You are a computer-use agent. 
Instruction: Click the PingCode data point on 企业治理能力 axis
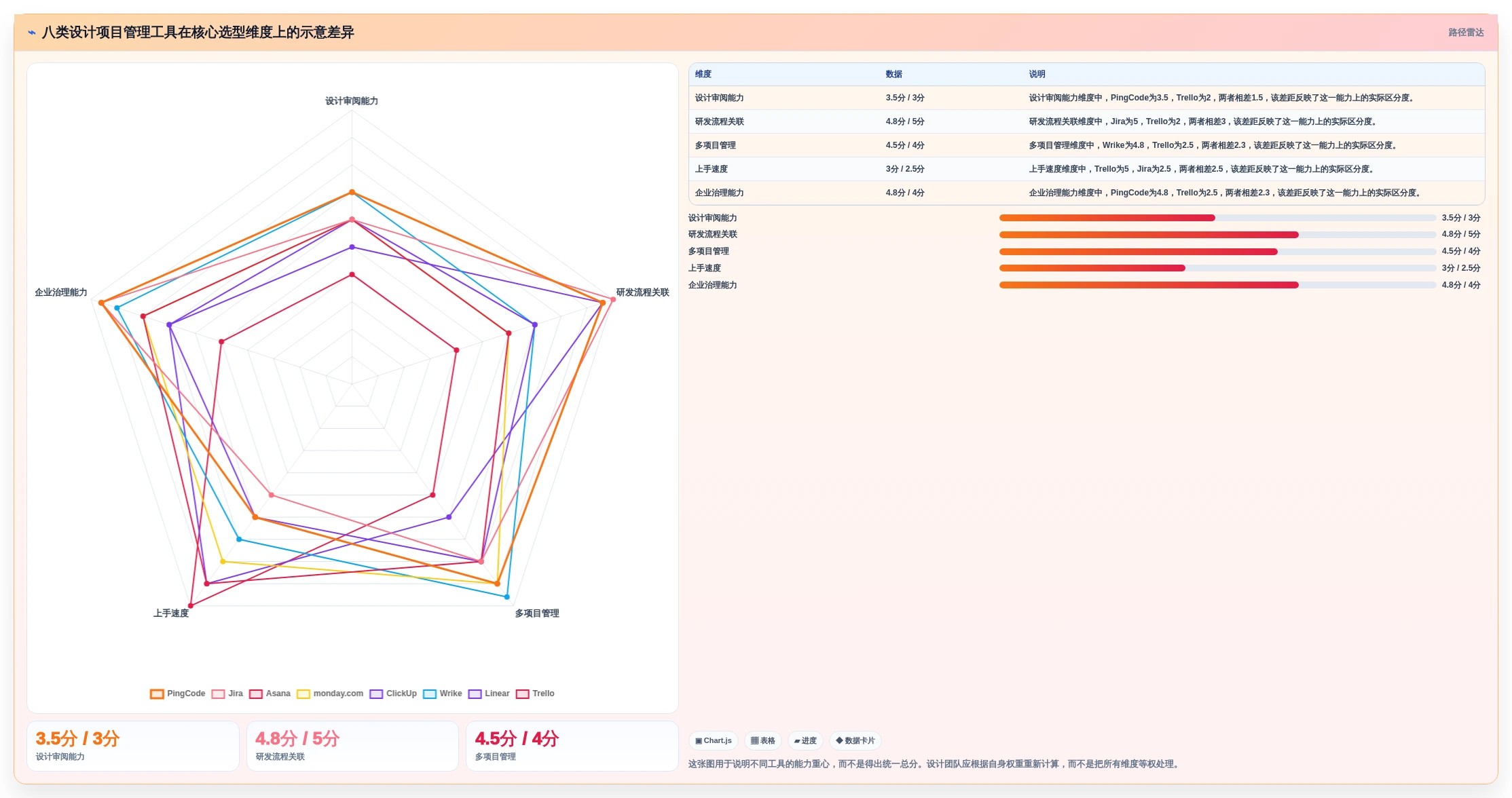(x=101, y=303)
